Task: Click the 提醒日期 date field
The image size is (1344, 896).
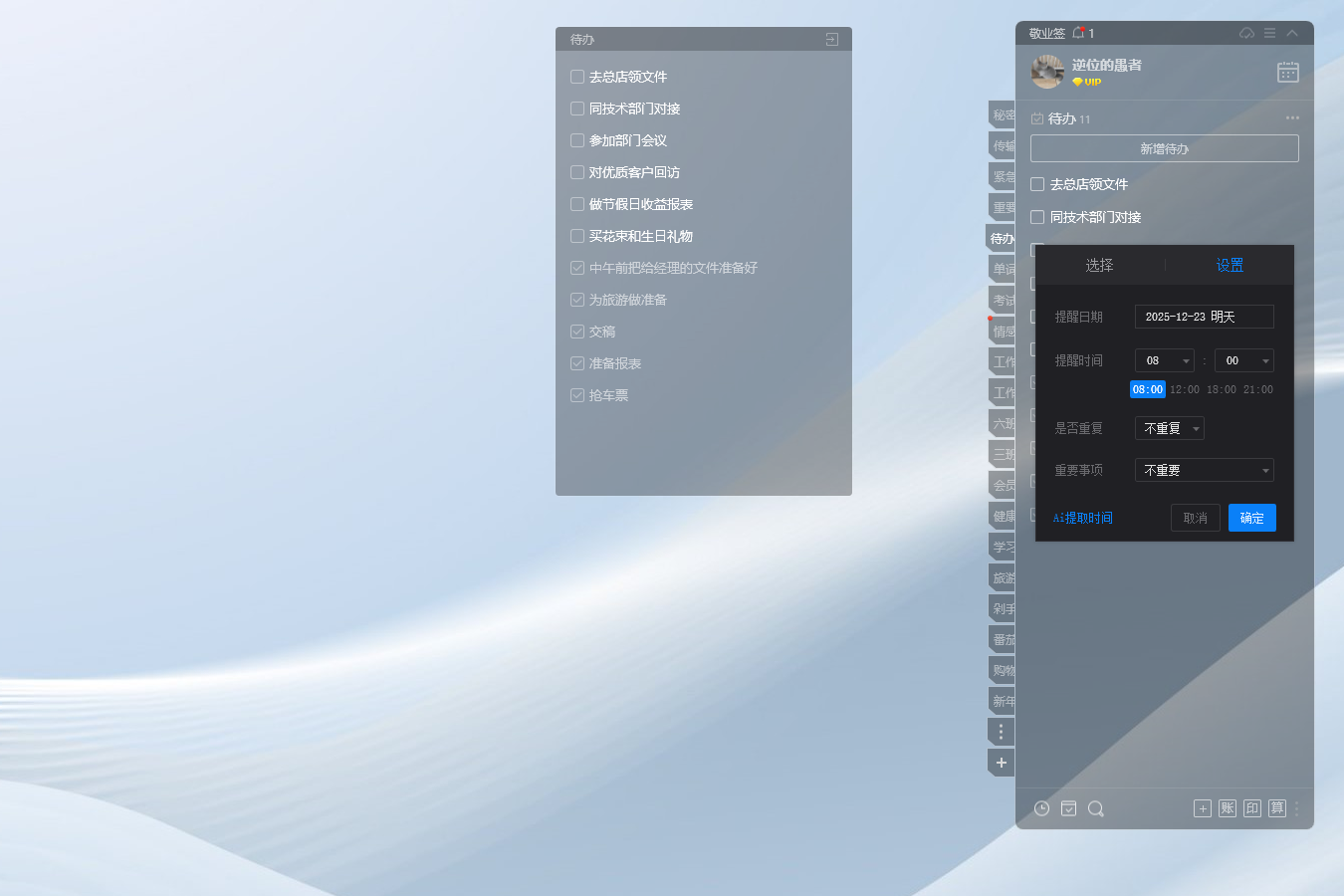Action: [x=1204, y=317]
